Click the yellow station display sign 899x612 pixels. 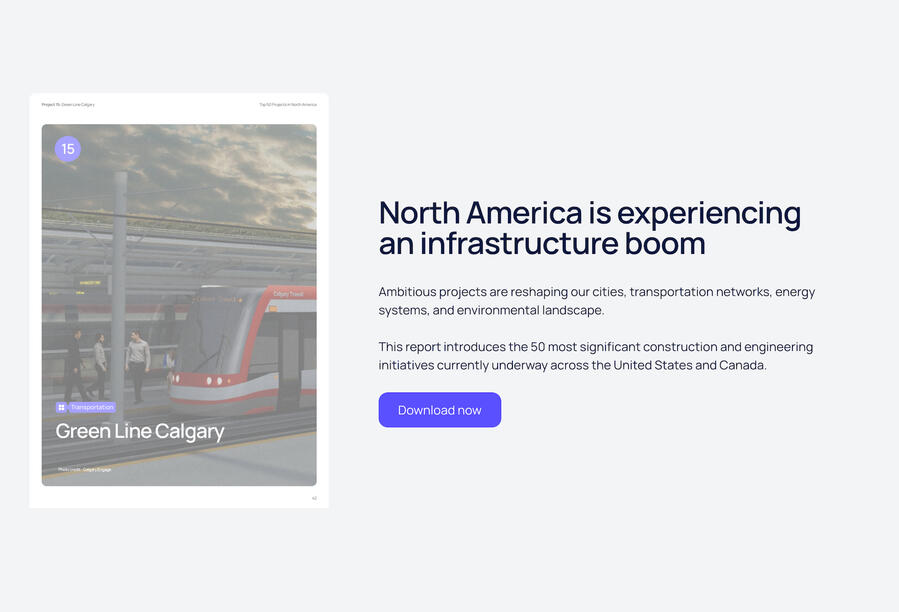[90, 283]
